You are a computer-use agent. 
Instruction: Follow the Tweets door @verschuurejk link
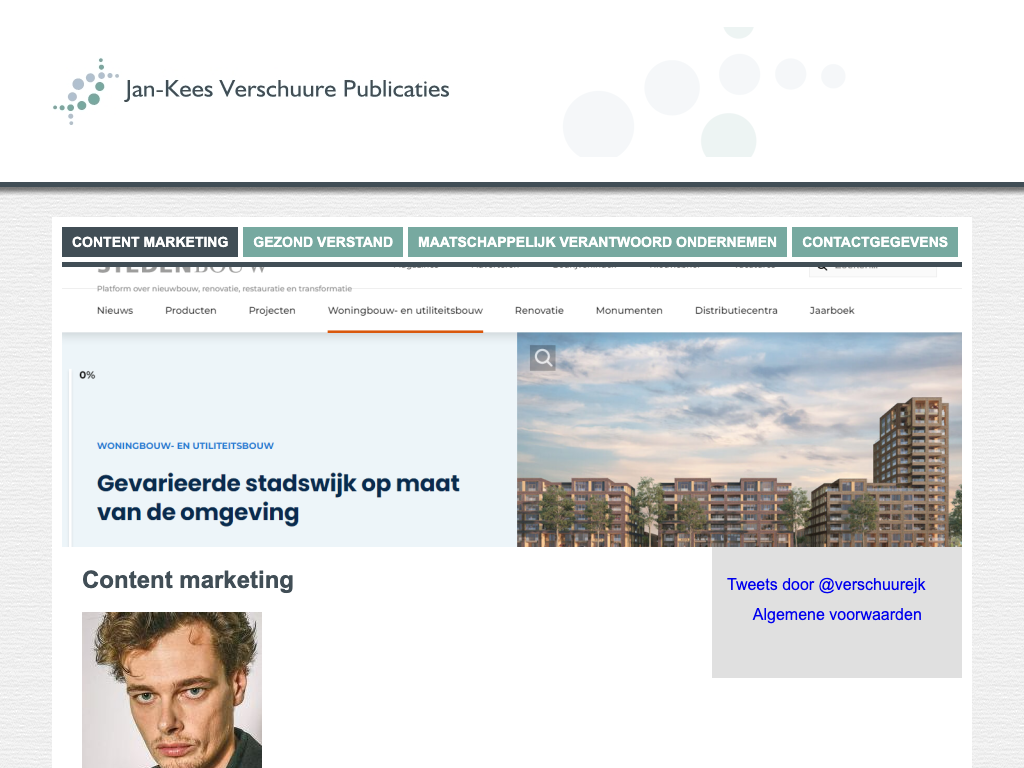[826, 585]
